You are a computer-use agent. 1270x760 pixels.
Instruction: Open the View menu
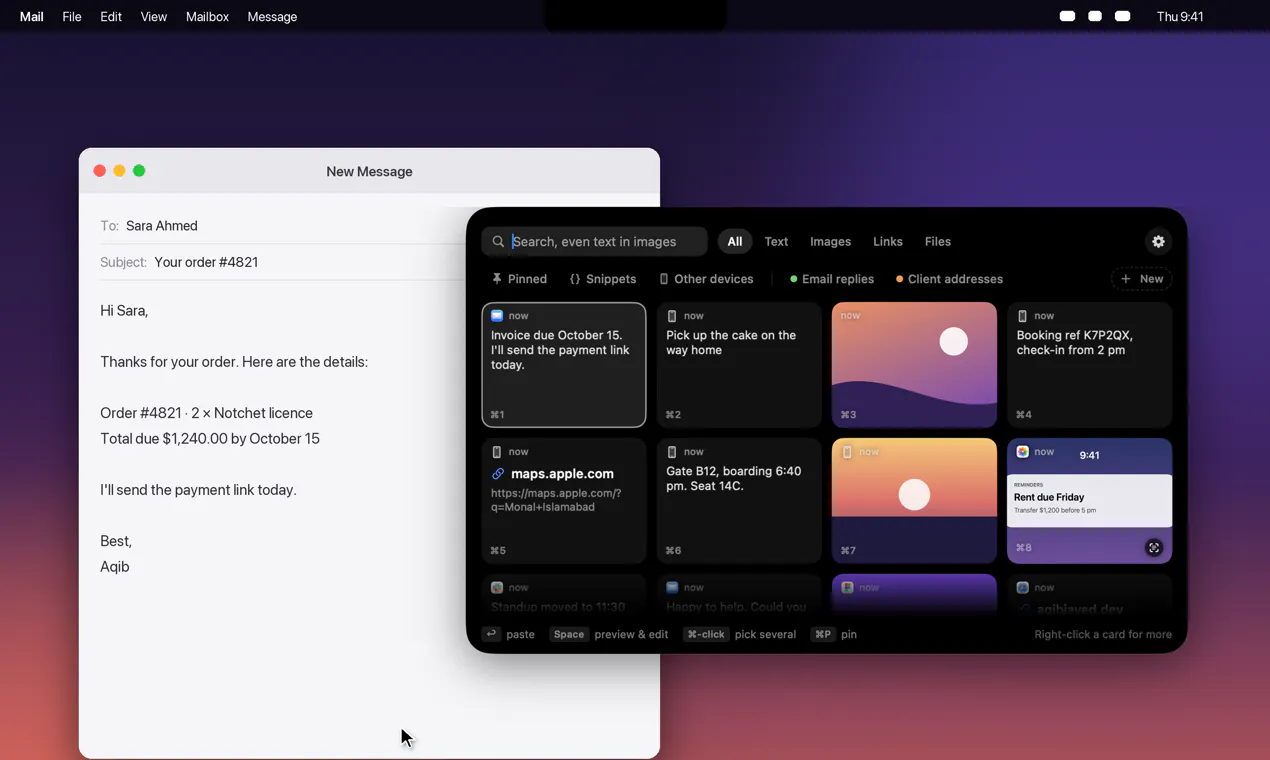[154, 17]
